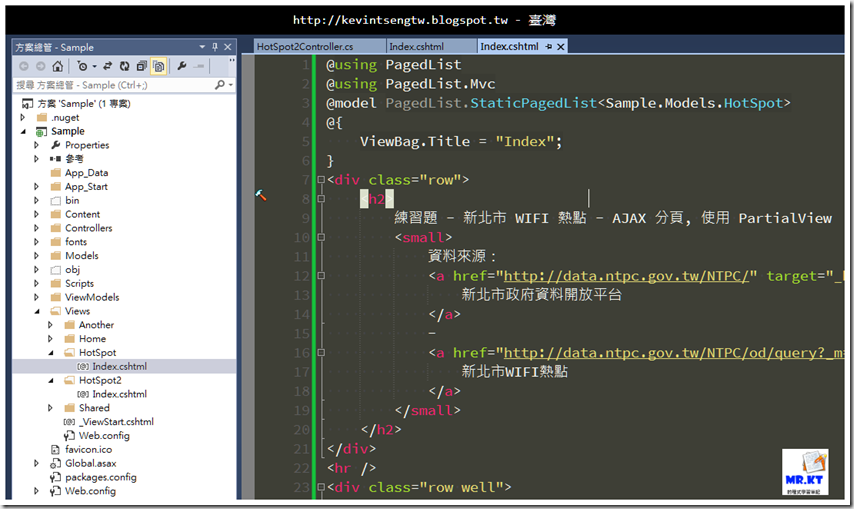Open Properties via the wrench icon

(x=182, y=66)
